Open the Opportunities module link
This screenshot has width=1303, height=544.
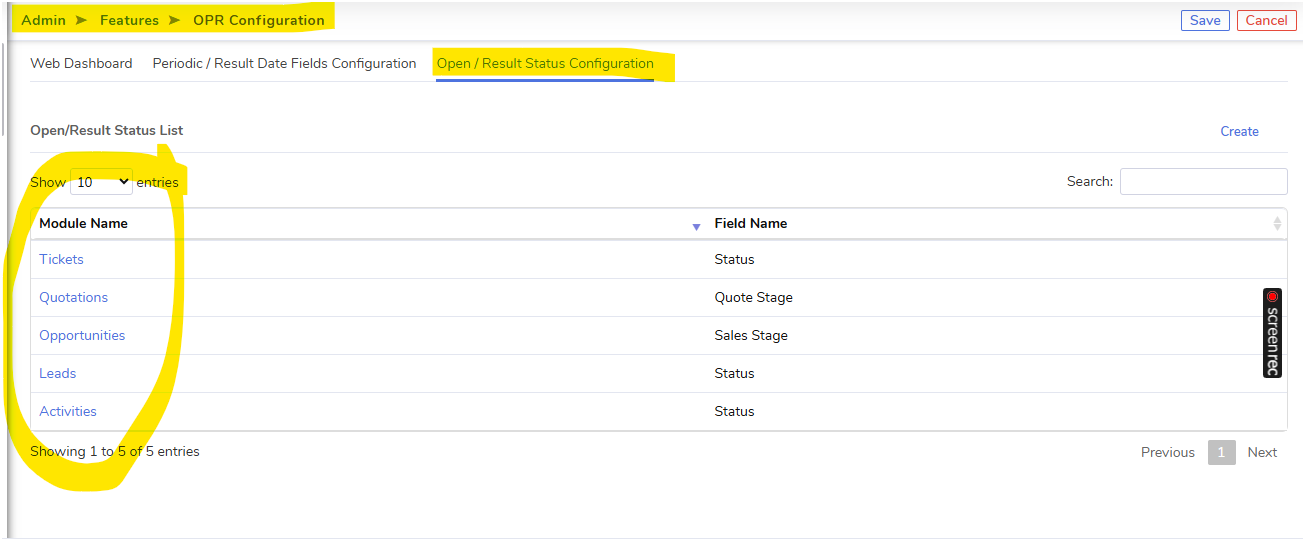click(82, 335)
